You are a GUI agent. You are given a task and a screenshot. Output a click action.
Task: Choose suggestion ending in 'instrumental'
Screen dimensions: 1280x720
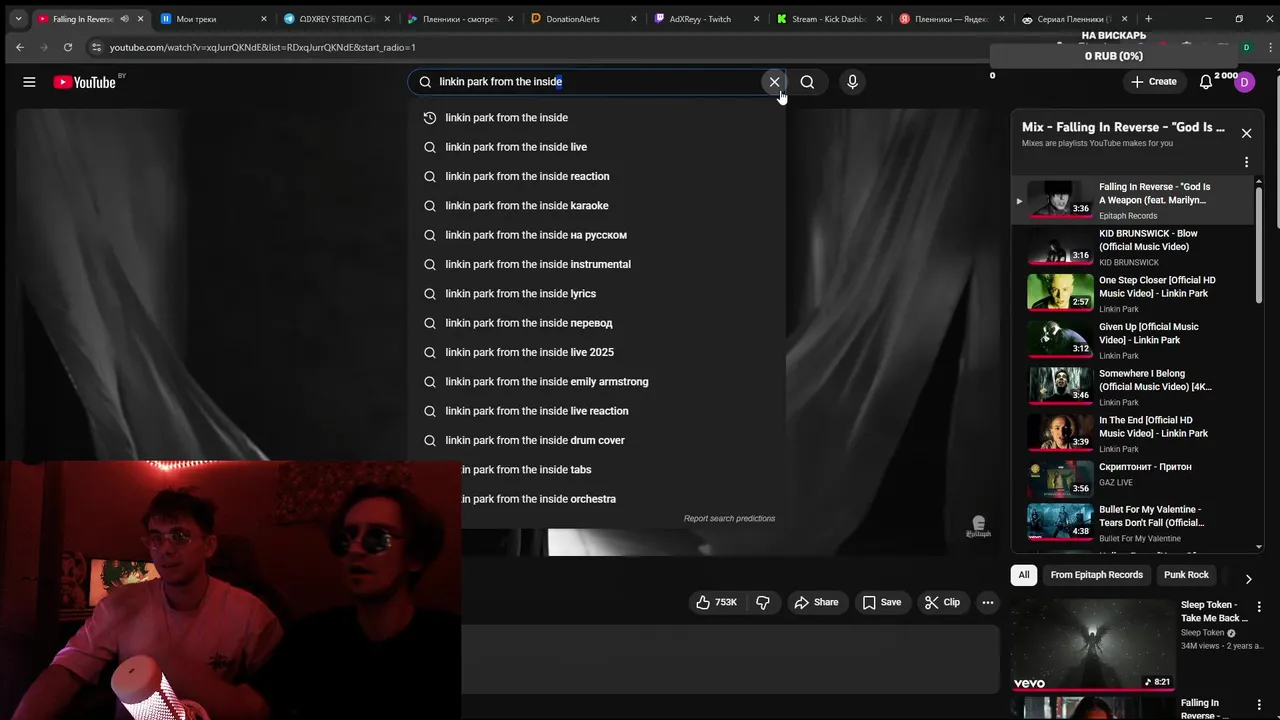click(596, 264)
